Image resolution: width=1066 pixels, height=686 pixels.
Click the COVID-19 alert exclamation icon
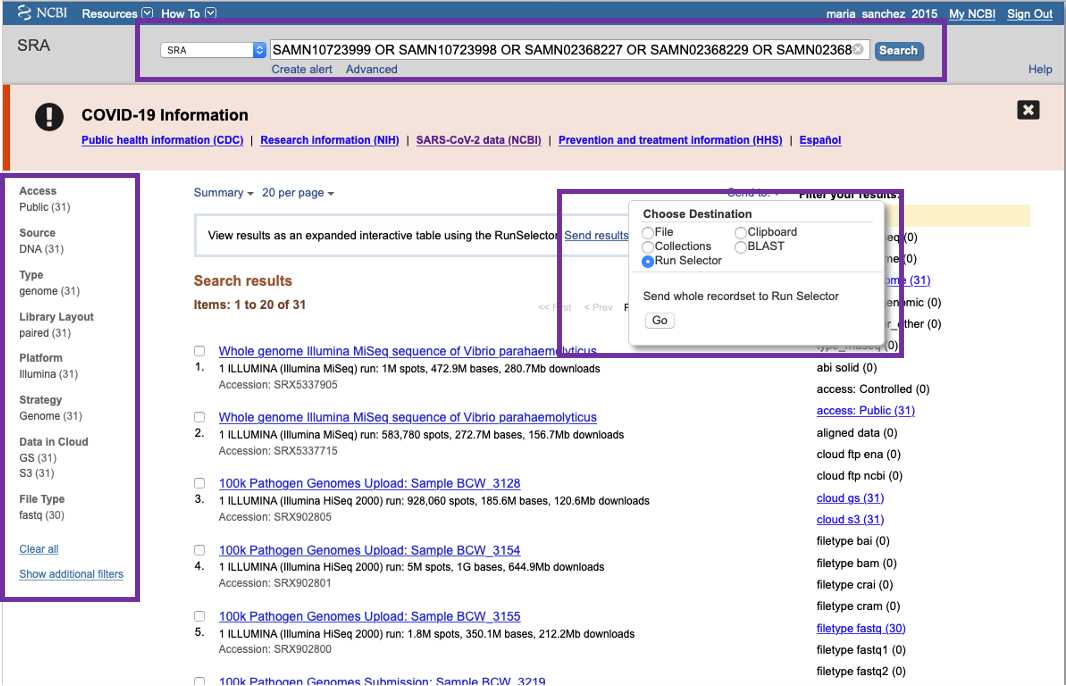(x=49, y=117)
